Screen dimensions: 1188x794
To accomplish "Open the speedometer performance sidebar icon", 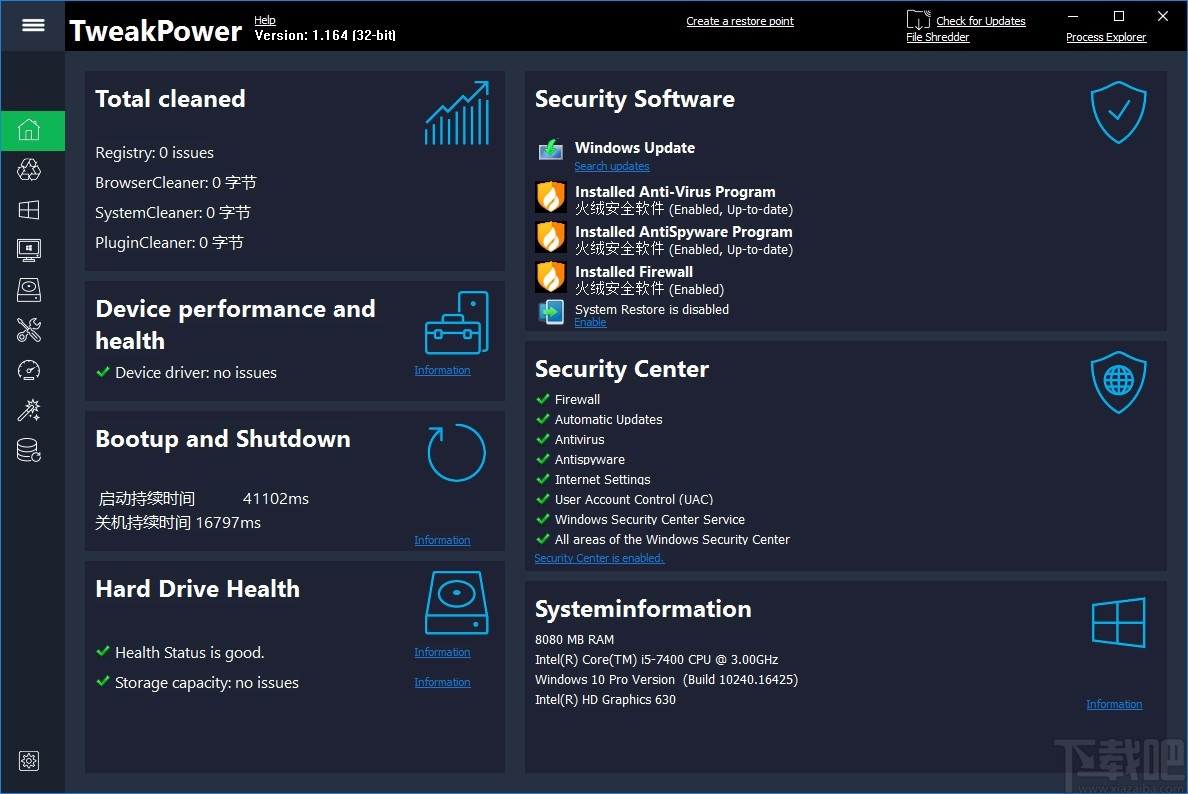I will coord(29,370).
